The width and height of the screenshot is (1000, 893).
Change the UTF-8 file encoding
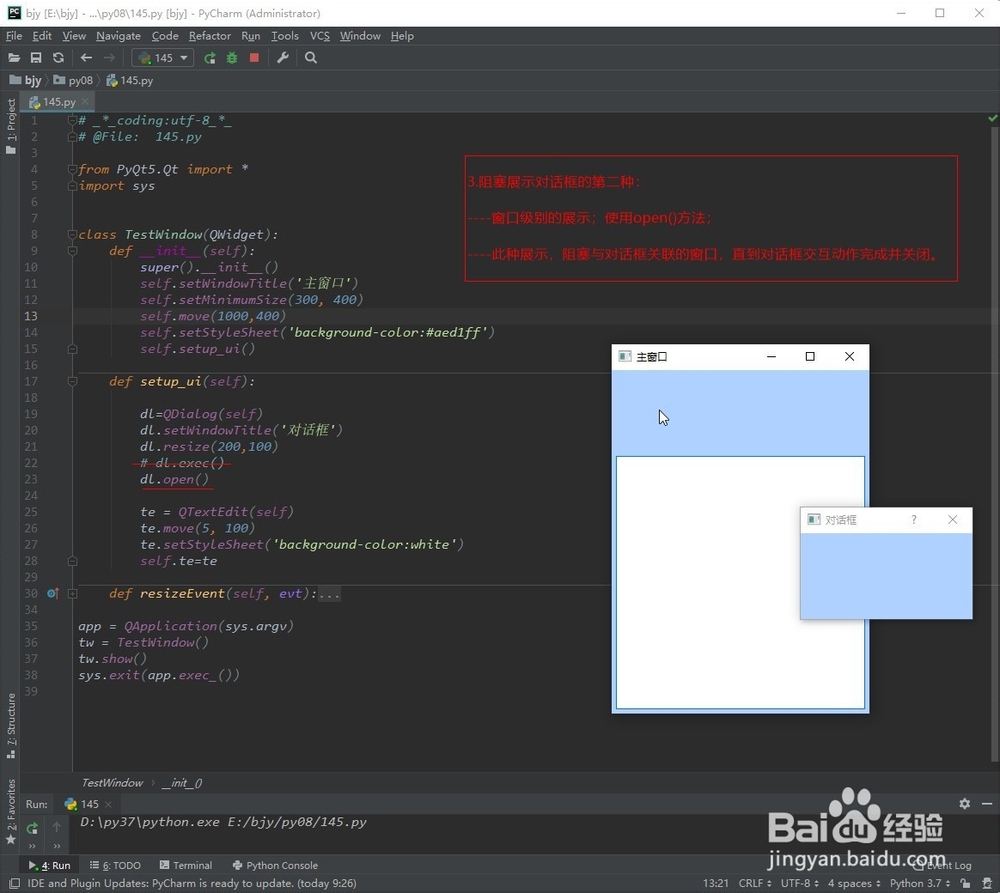(800, 883)
